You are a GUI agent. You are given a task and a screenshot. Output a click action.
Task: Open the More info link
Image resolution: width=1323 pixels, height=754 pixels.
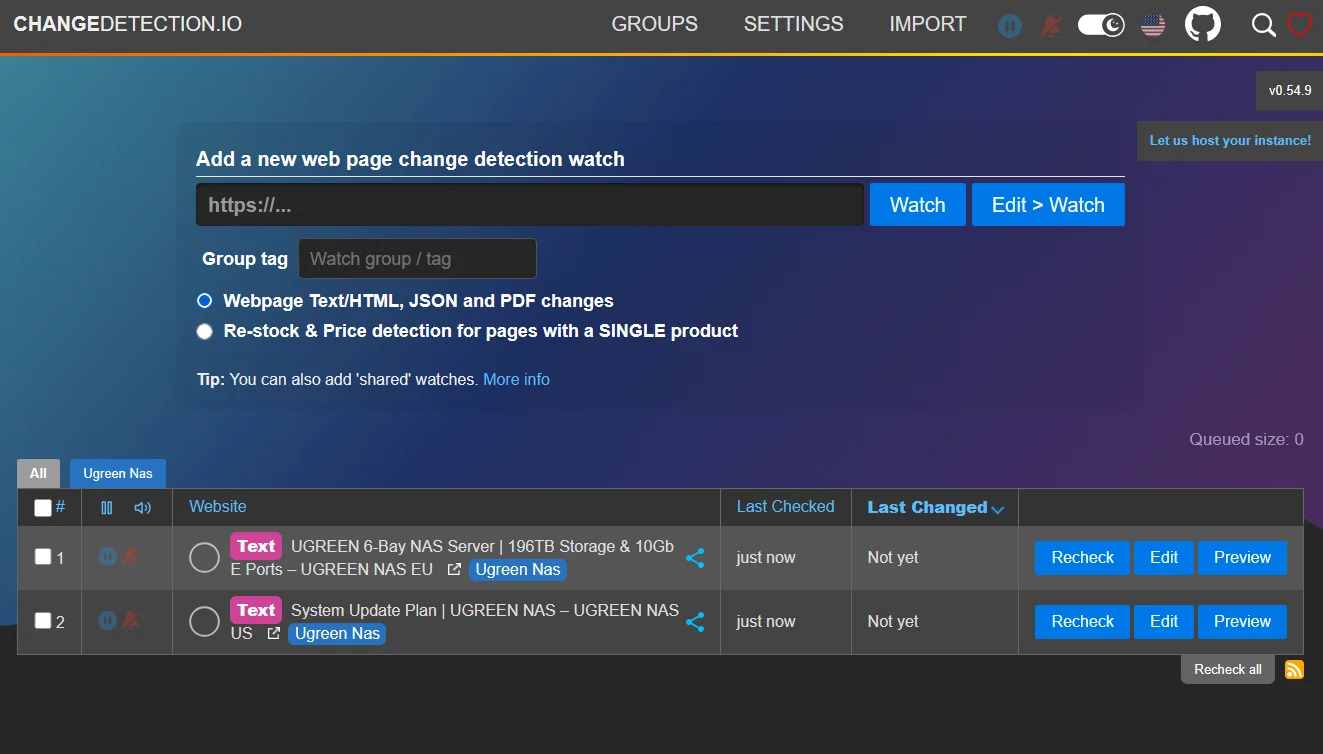coord(516,380)
